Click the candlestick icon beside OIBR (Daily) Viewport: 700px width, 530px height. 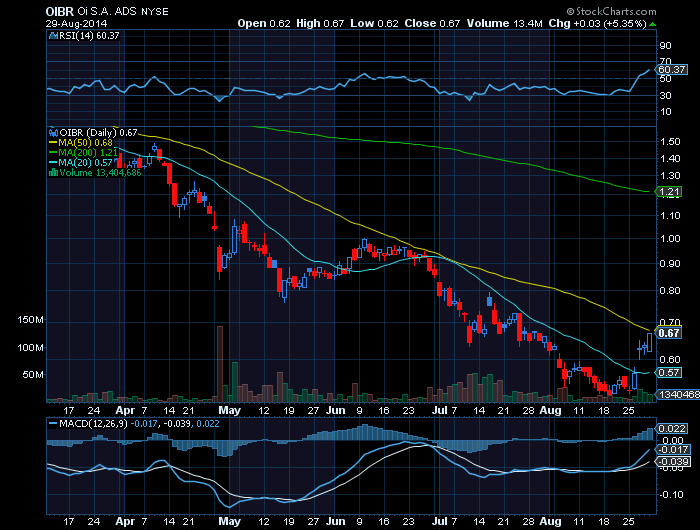[x=54, y=133]
